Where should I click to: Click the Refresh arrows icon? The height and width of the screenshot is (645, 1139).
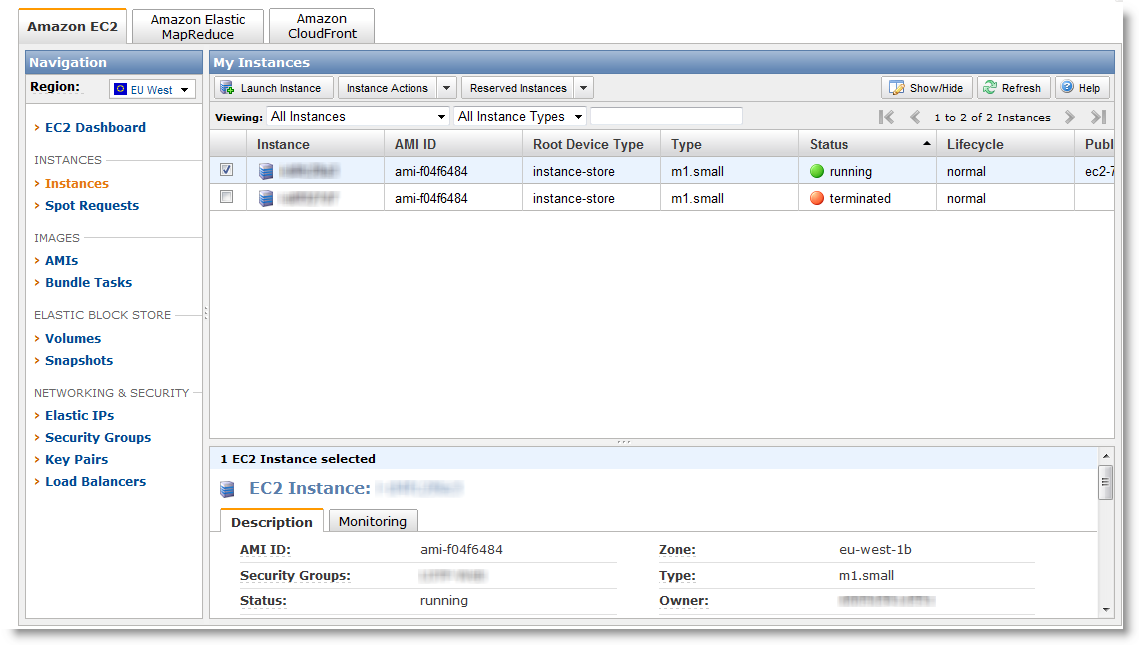(989, 88)
